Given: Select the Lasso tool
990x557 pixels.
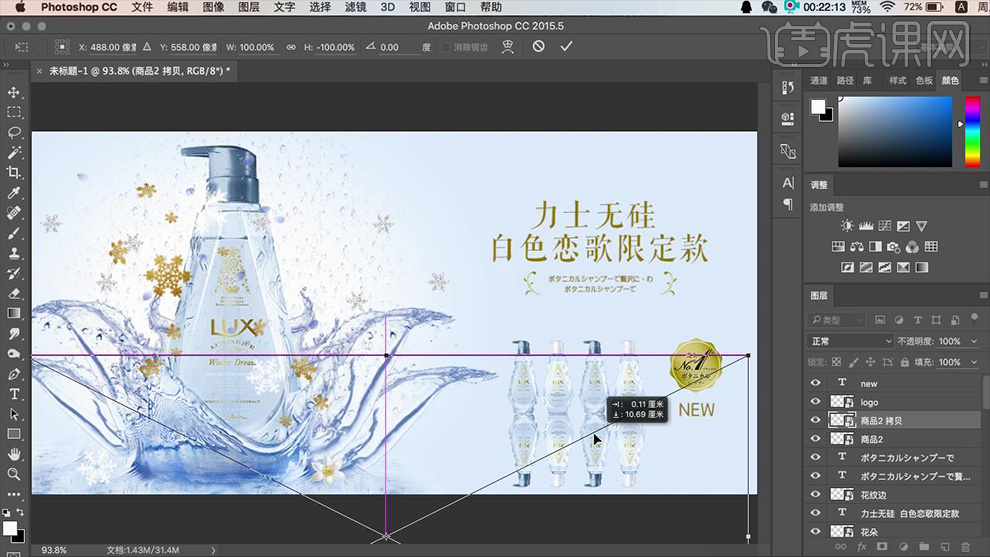Looking at the screenshot, I should [13, 133].
